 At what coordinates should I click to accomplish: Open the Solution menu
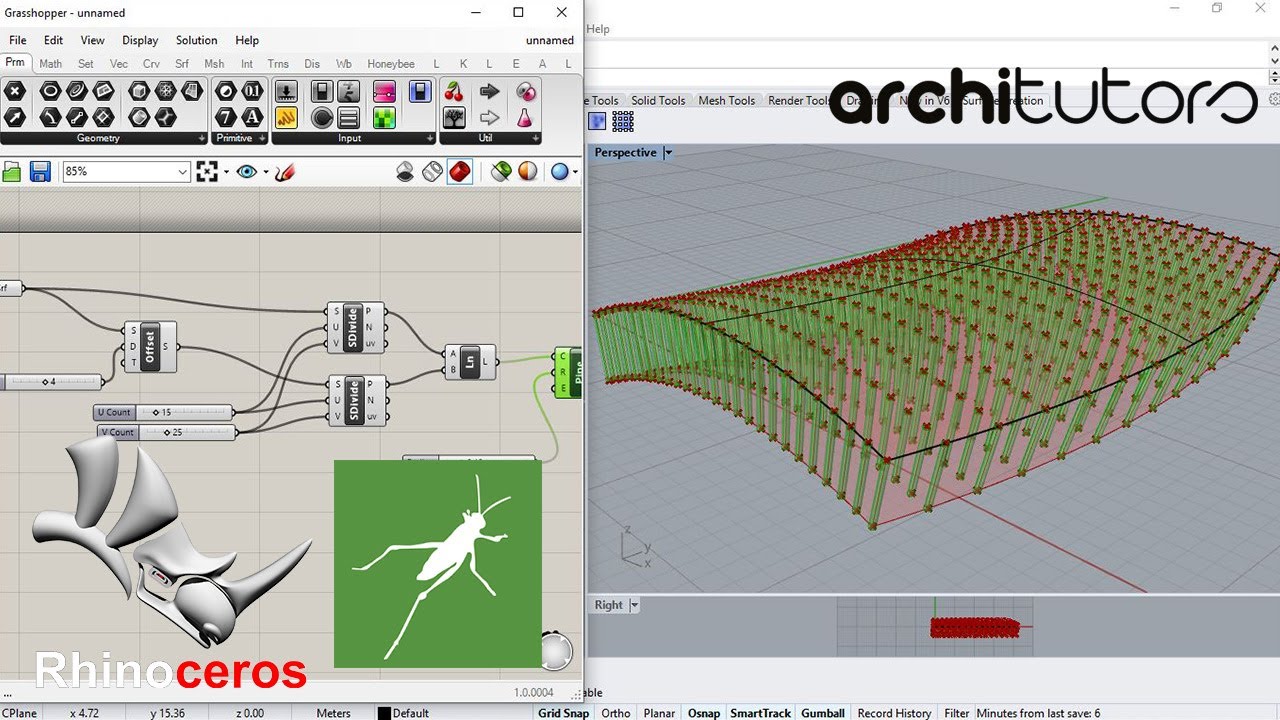[x=196, y=40]
